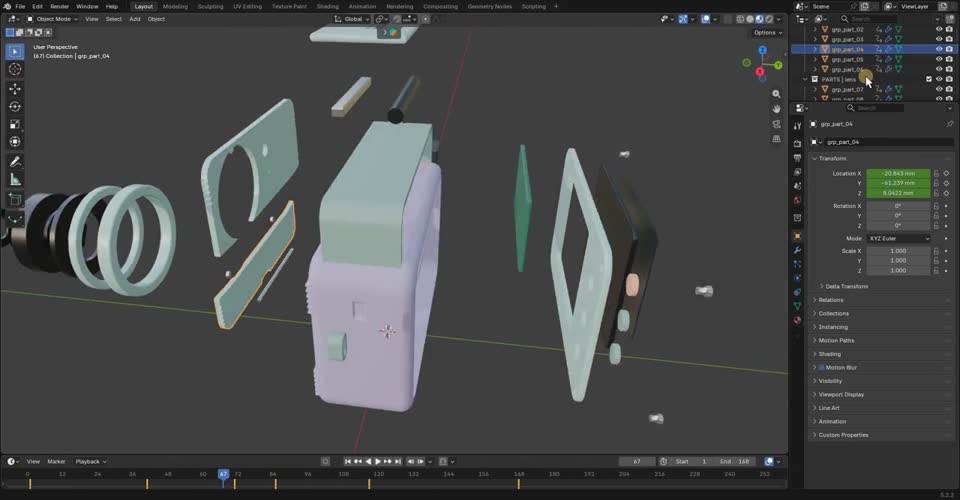Open the Tool properties tab
960x500 pixels.
click(x=797, y=126)
